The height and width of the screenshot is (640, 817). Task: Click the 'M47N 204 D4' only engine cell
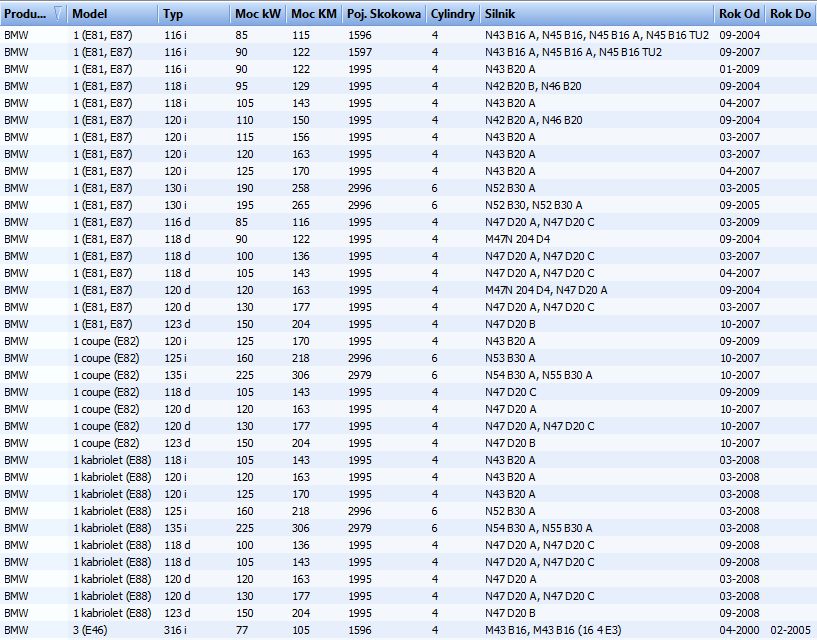[517, 239]
